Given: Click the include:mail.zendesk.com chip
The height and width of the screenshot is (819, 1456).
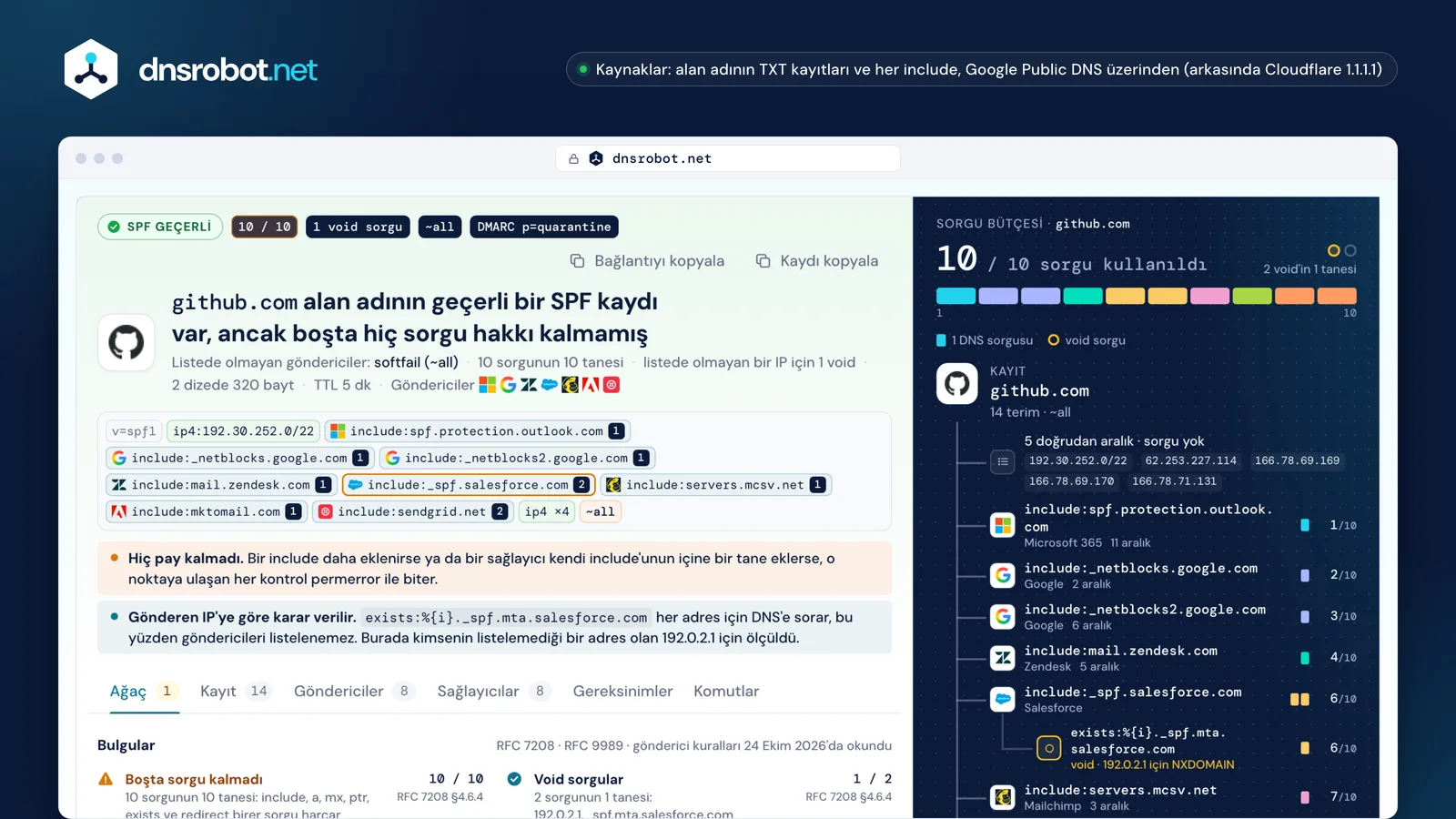Looking at the screenshot, I should [221, 485].
